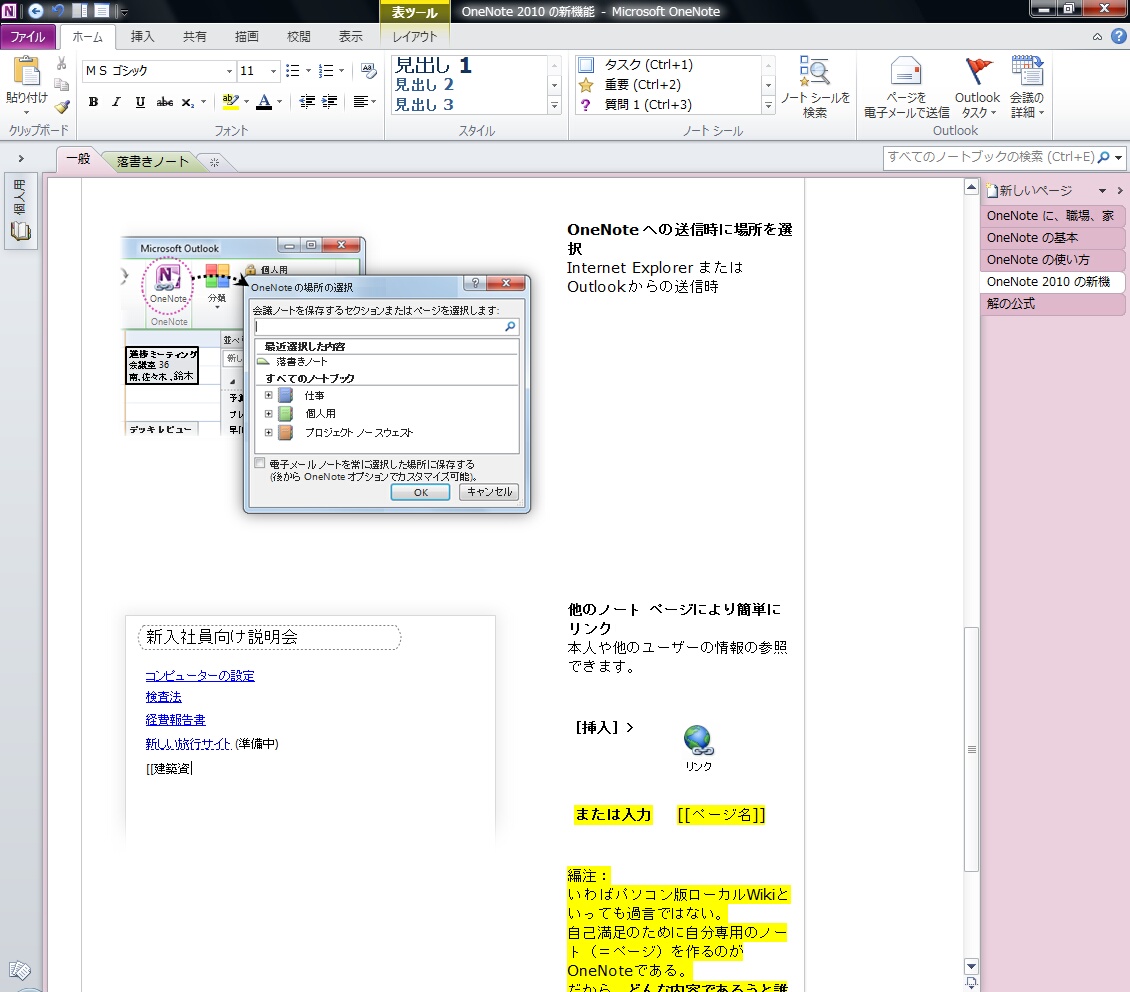This screenshot has height=992, width=1130.
Task: Click the Cut scissors icon
Action: (x=62, y=63)
